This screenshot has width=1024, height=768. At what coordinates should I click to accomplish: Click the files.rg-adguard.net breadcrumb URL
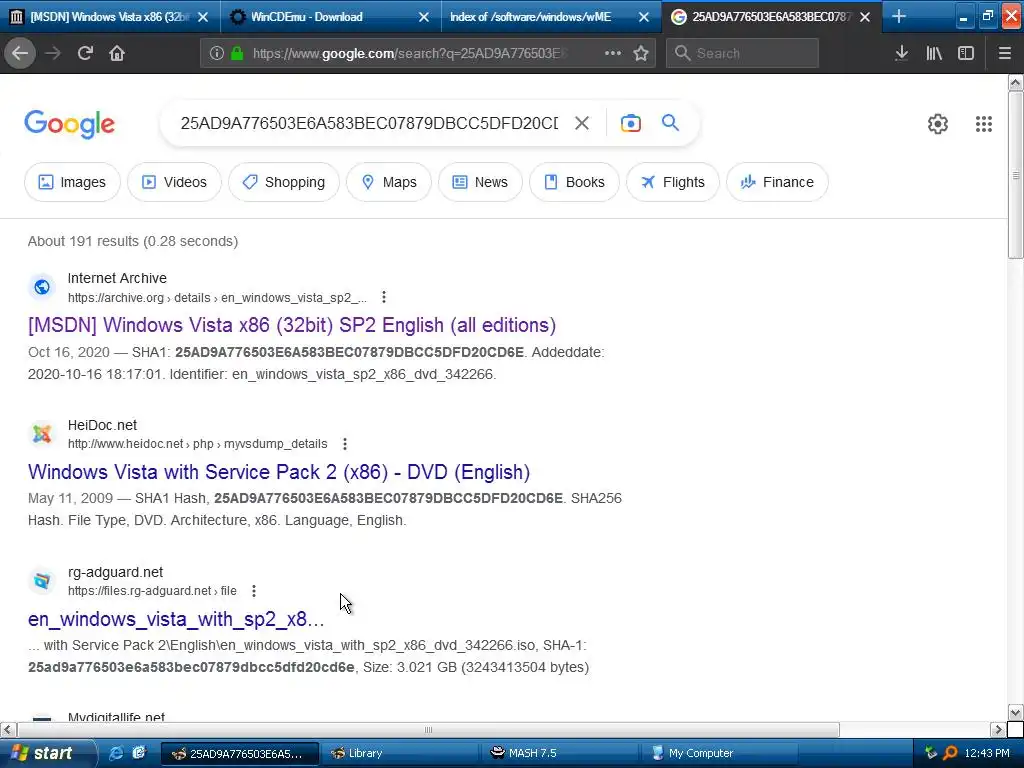coord(152,590)
